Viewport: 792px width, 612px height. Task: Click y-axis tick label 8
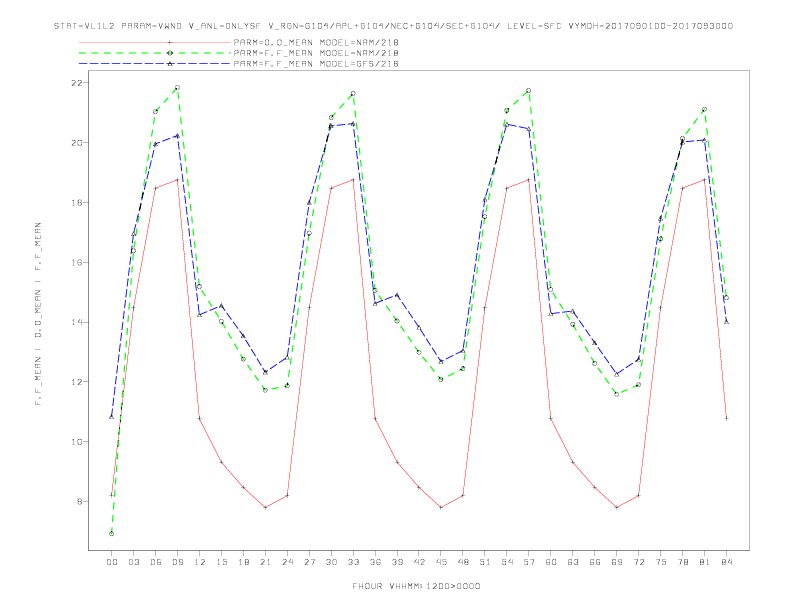pyautogui.click(x=80, y=502)
